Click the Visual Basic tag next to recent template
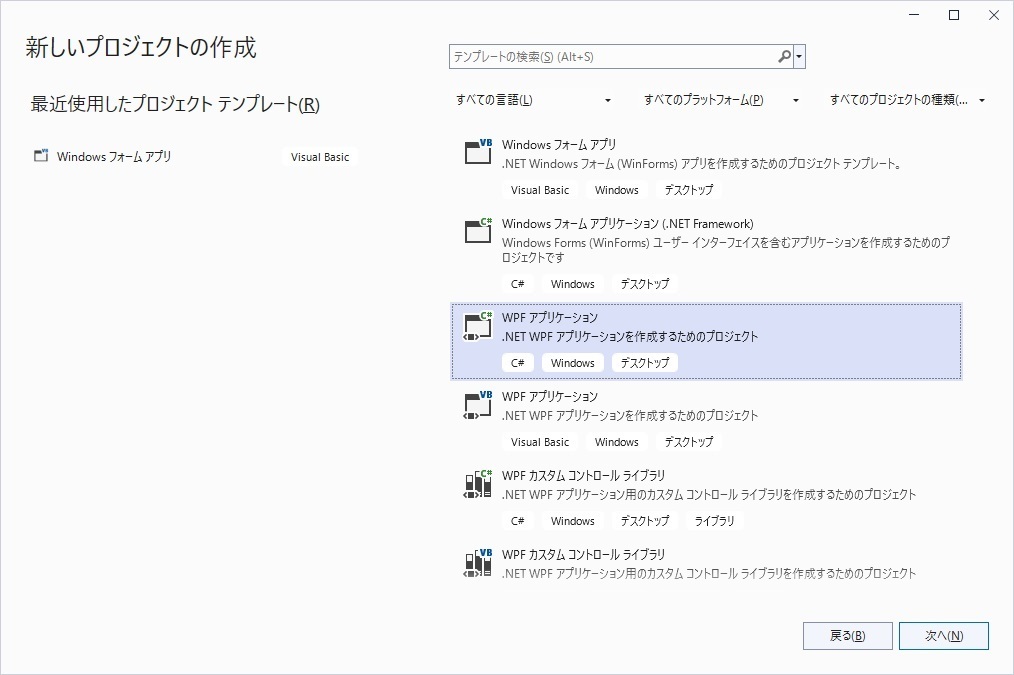Screen dimensions: 1014x675 [320, 156]
